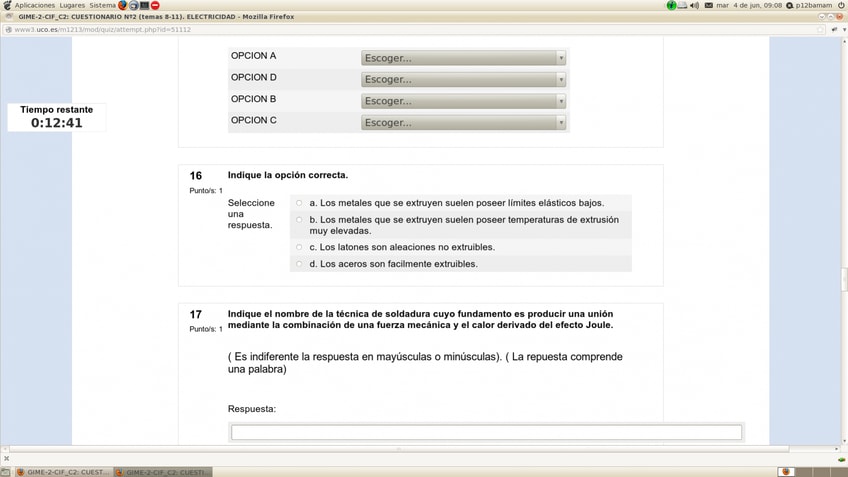
Task: Open the terminal icon in top panel
Action: point(144,5)
